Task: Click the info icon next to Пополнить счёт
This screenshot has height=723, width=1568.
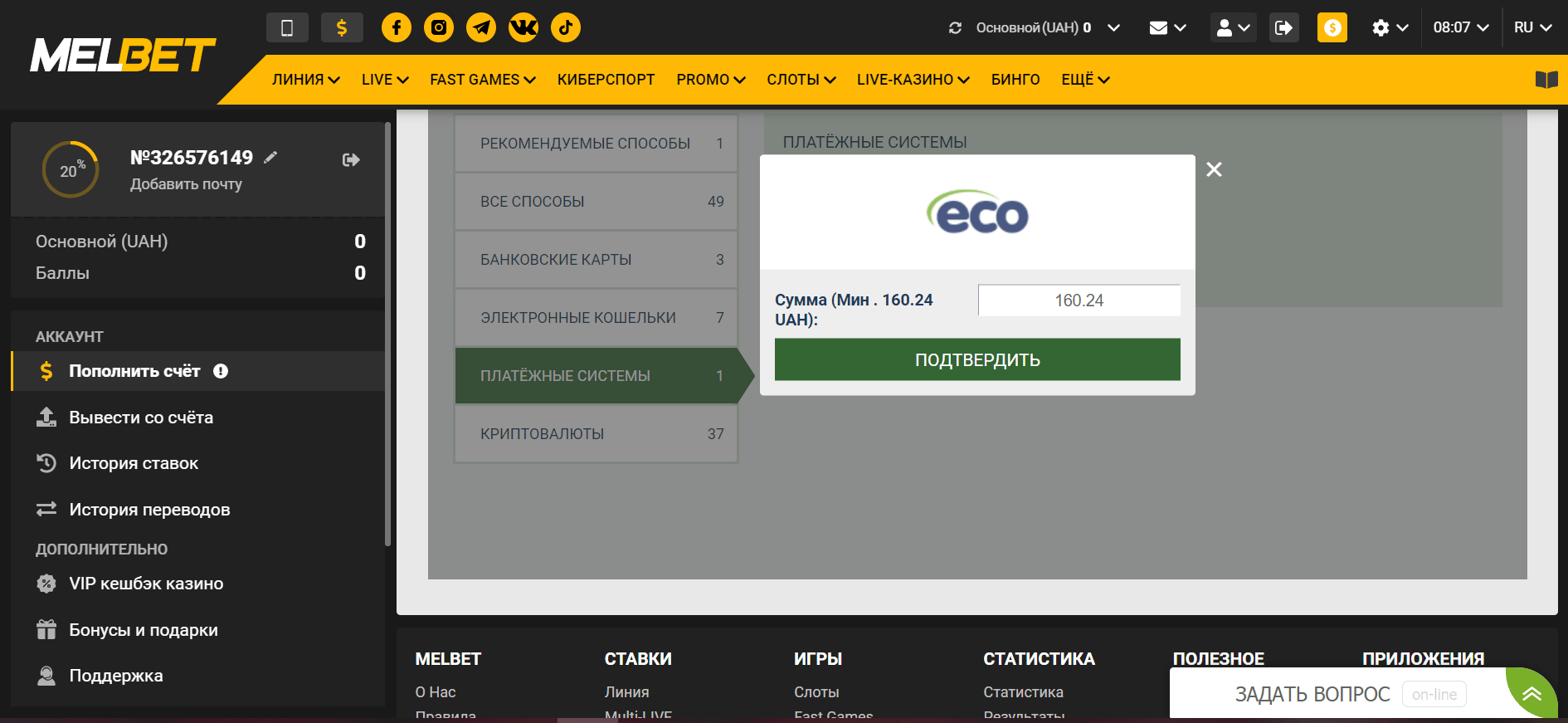Action: pos(221,371)
